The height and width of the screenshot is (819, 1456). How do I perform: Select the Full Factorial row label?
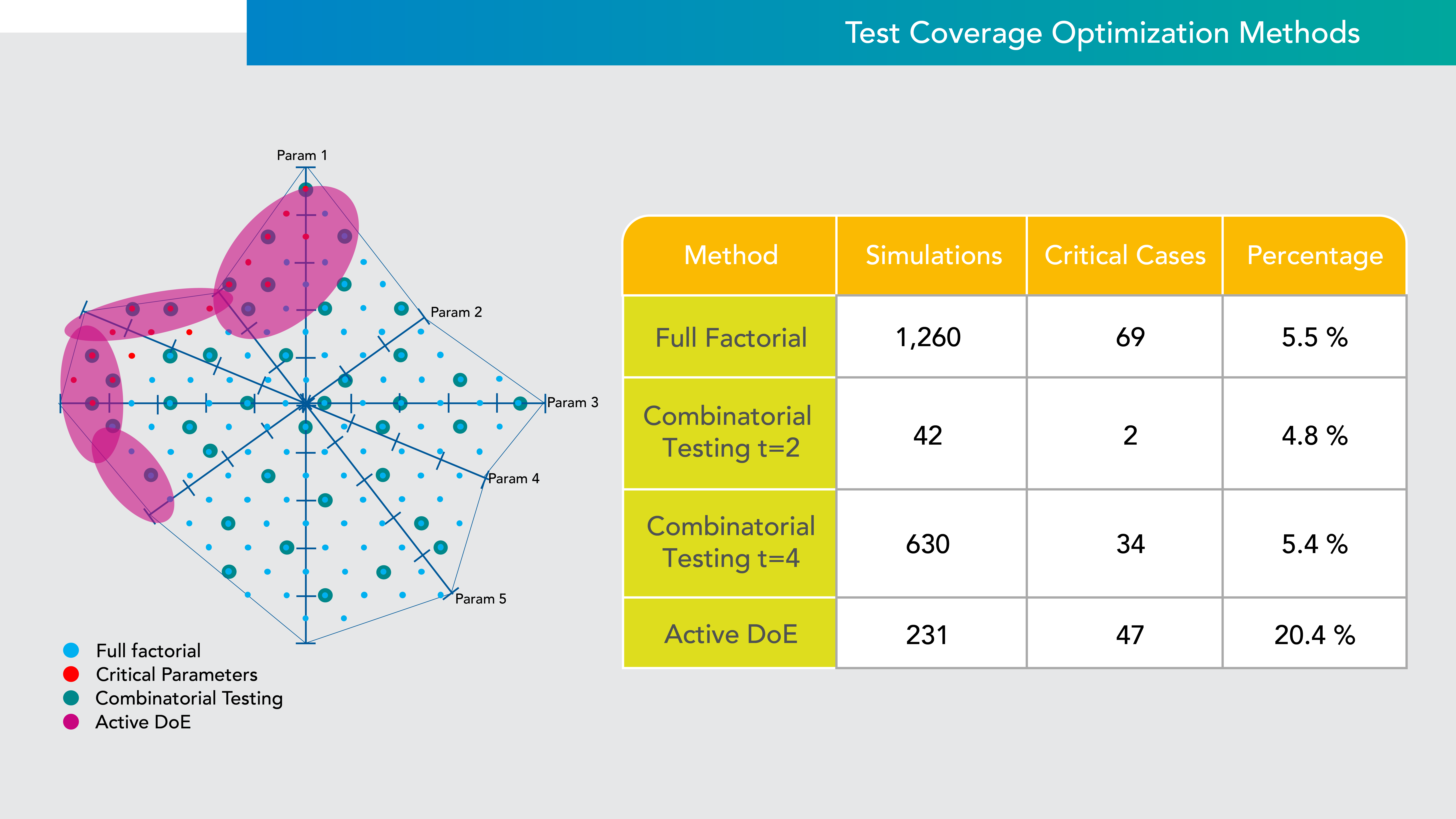(x=730, y=337)
